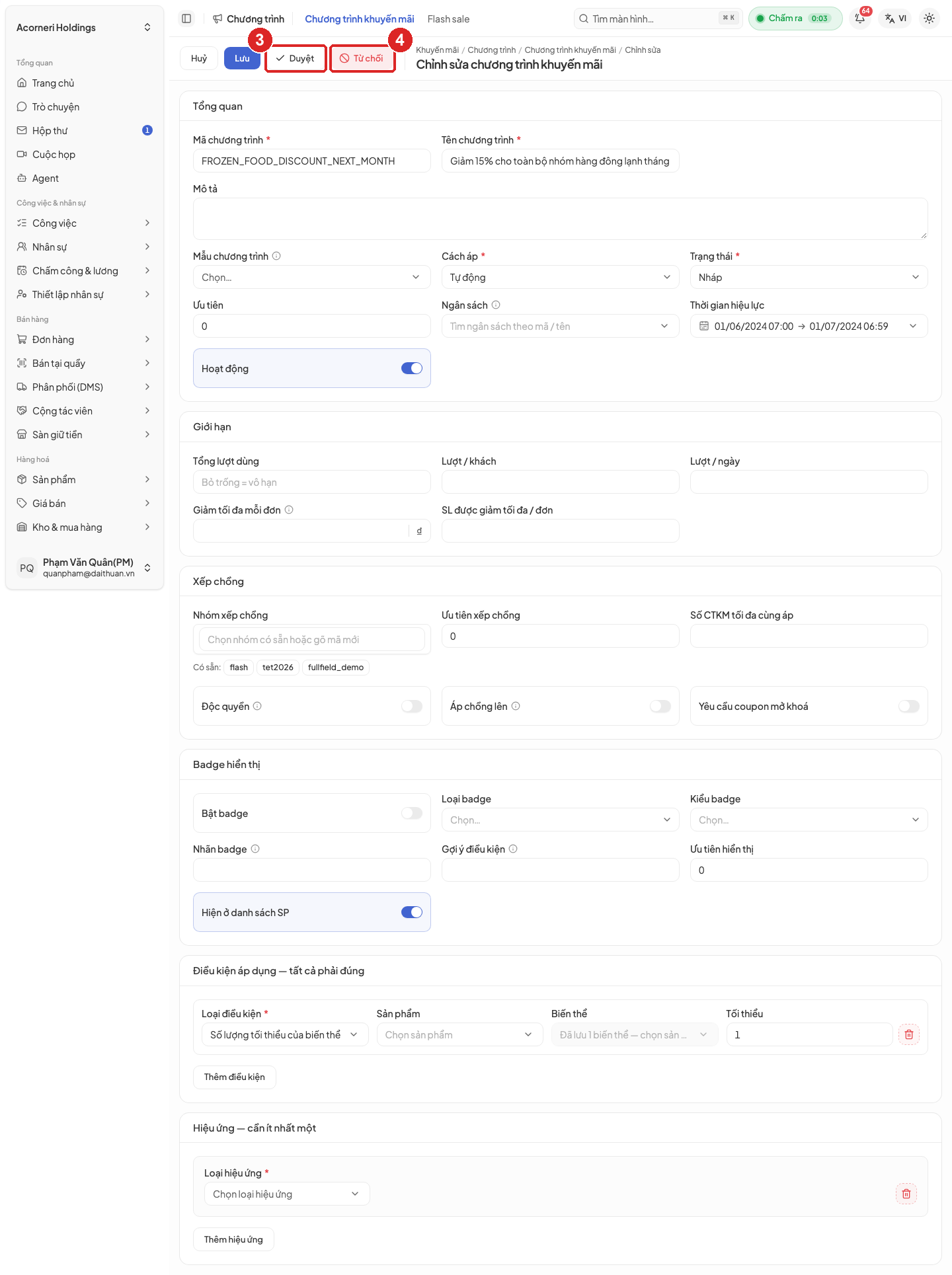Open Trang chủ from sidebar
The image size is (952, 1275).
(x=85, y=83)
